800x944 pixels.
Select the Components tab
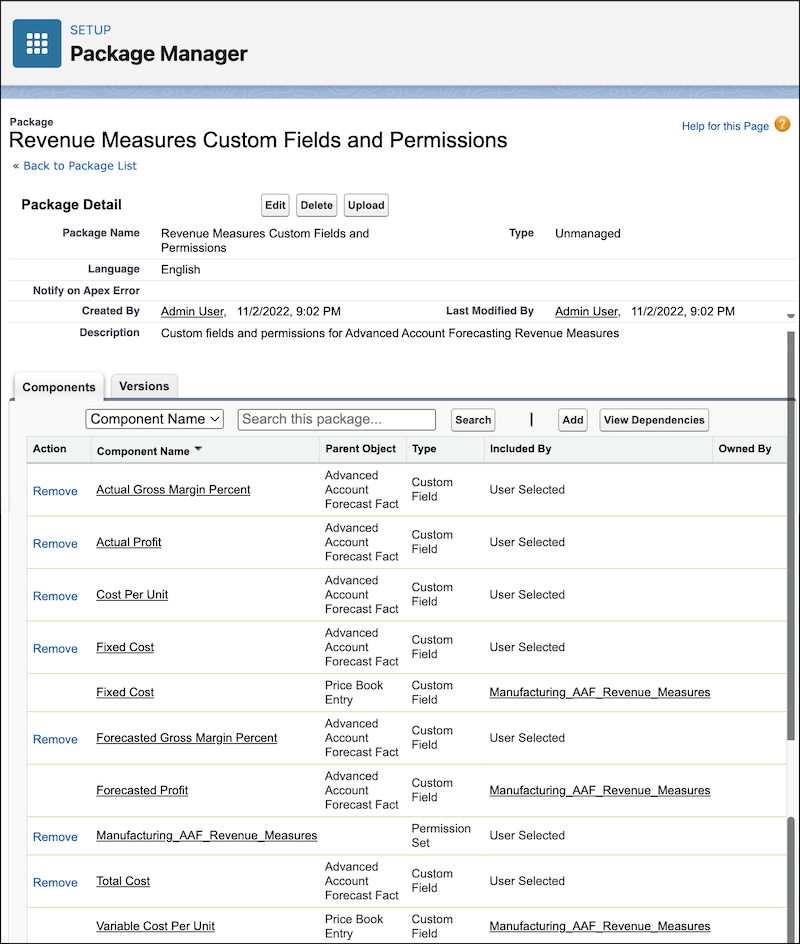[x=58, y=387]
